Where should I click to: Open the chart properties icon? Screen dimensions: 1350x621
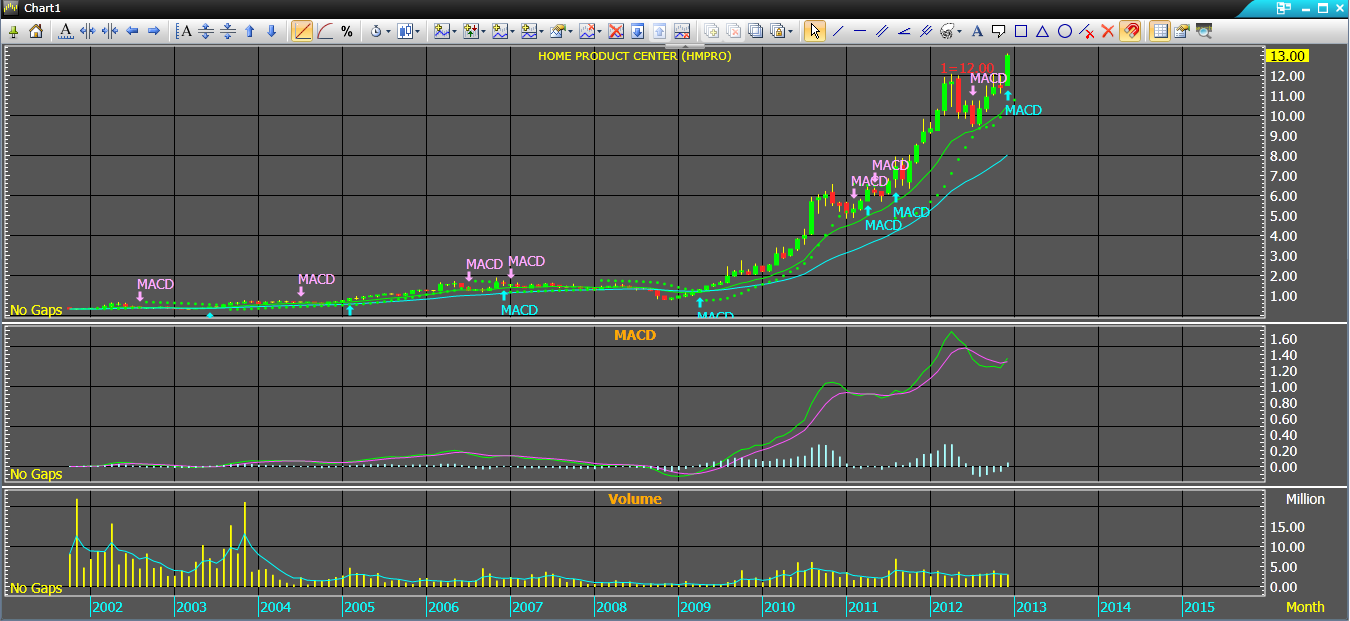pyautogui.click(x=1182, y=31)
